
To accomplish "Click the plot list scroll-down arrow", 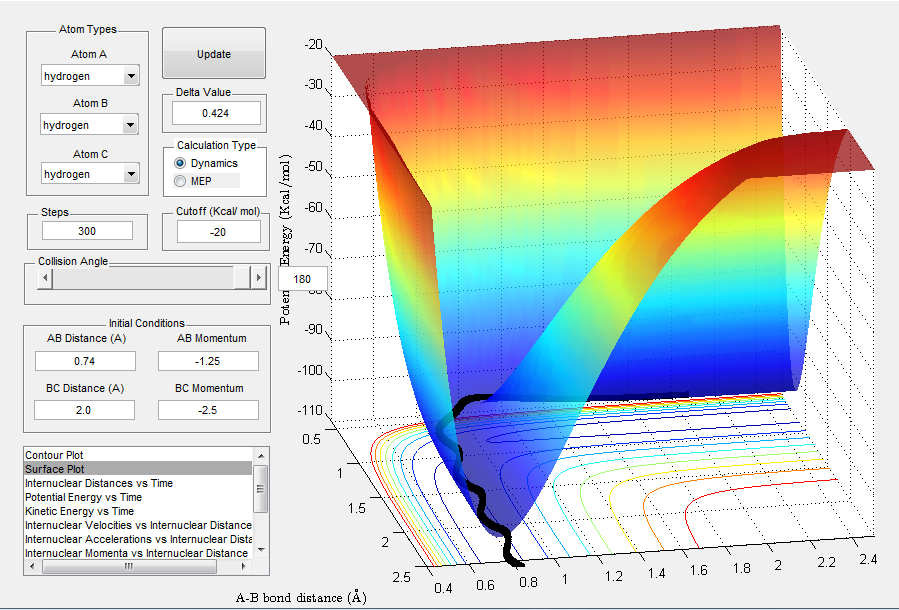I will [261, 549].
